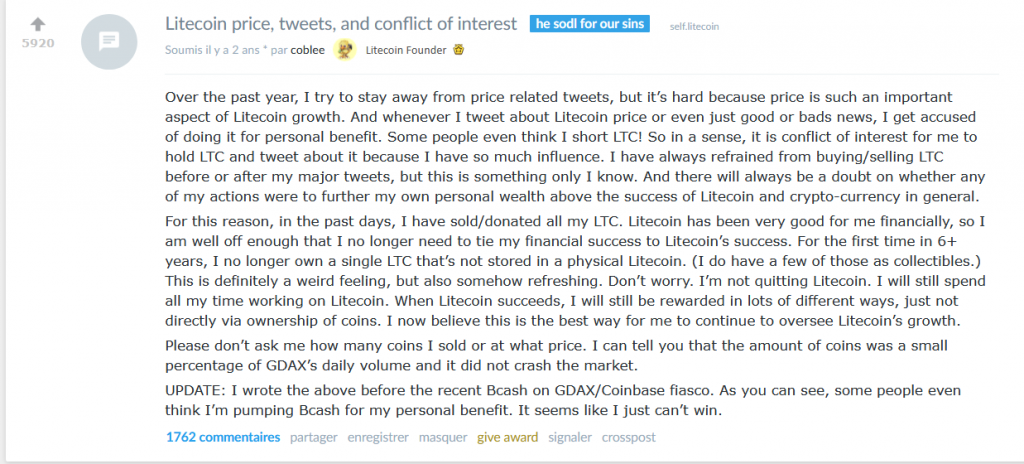Click the "he sodl for our sins" flair

(590, 24)
